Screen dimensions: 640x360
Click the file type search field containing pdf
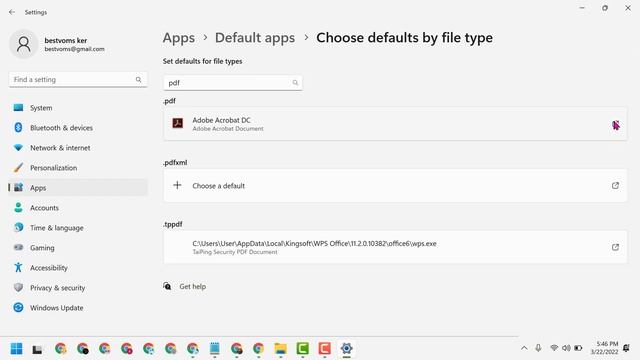233,83
